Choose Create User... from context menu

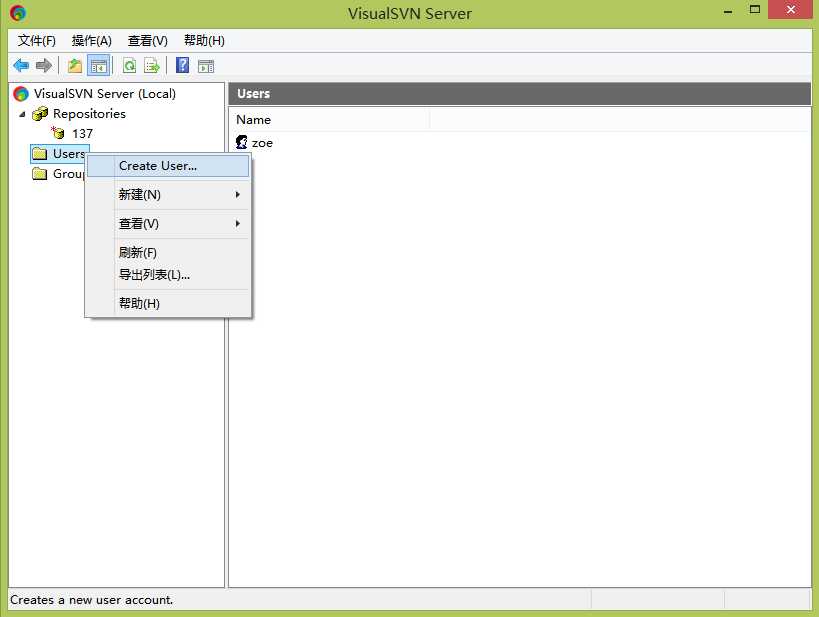point(168,166)
